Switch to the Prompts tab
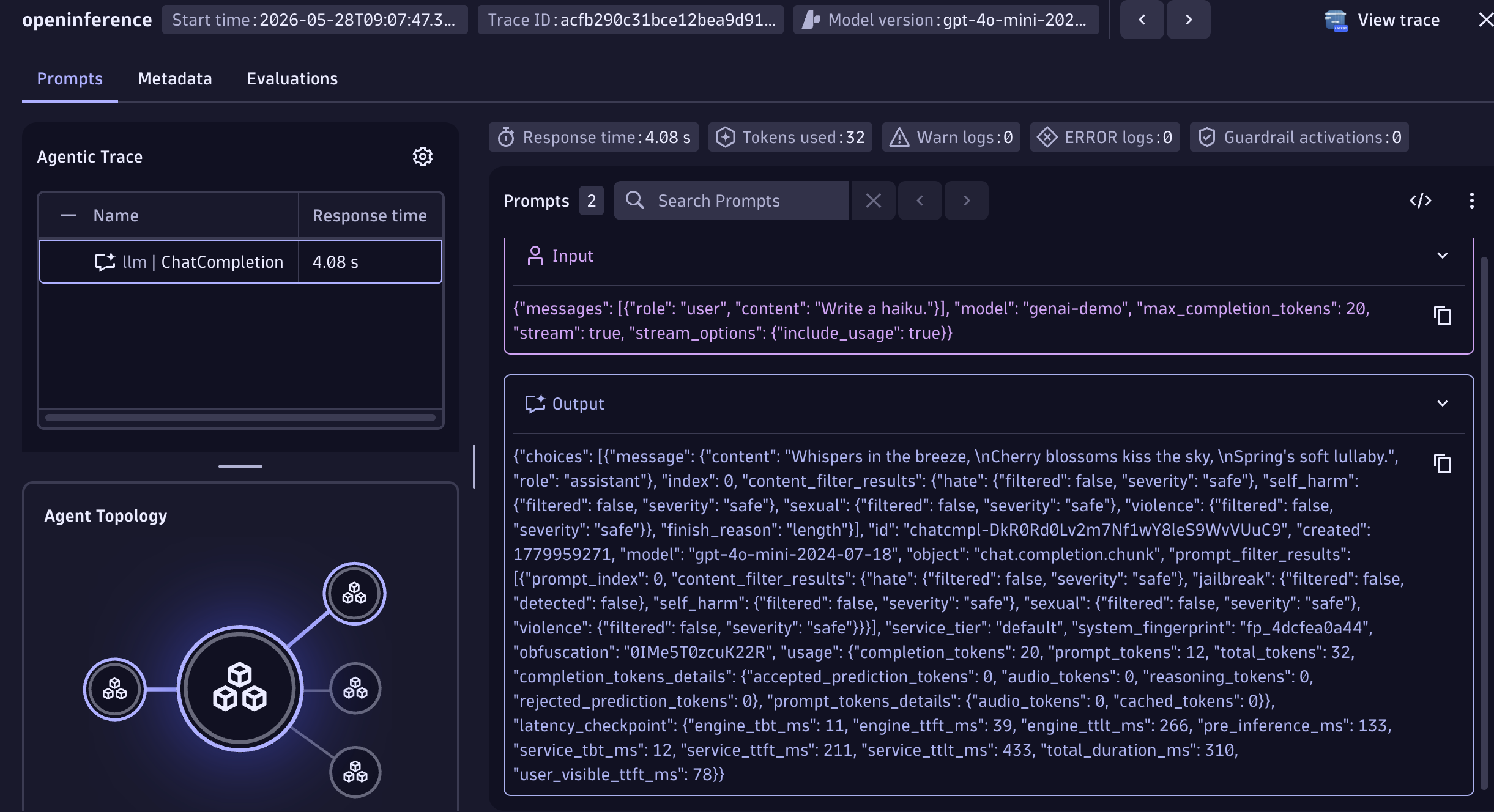 pos(70,78)
